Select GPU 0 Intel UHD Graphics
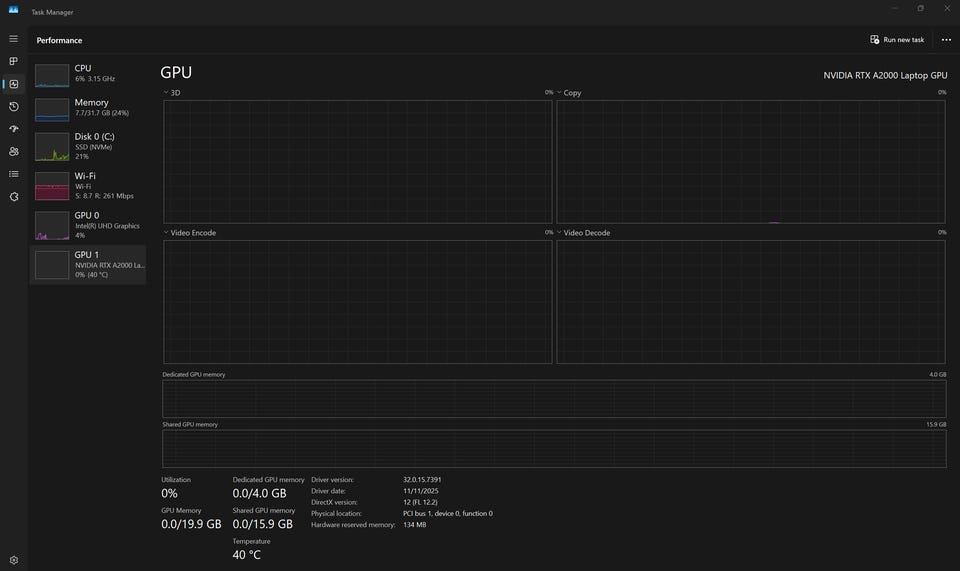960x571 pixels. click(88, 225)
